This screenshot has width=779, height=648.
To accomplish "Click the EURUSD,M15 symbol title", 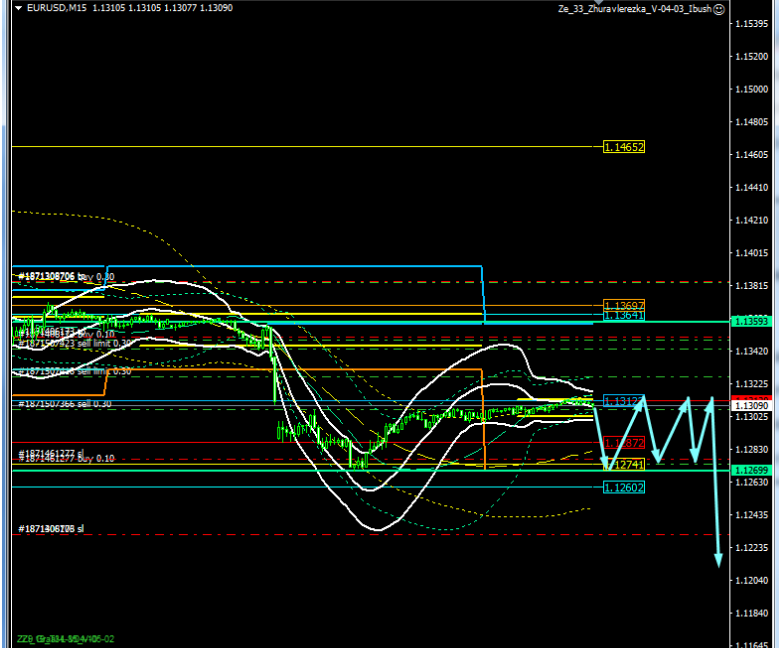I will (57, 8).
